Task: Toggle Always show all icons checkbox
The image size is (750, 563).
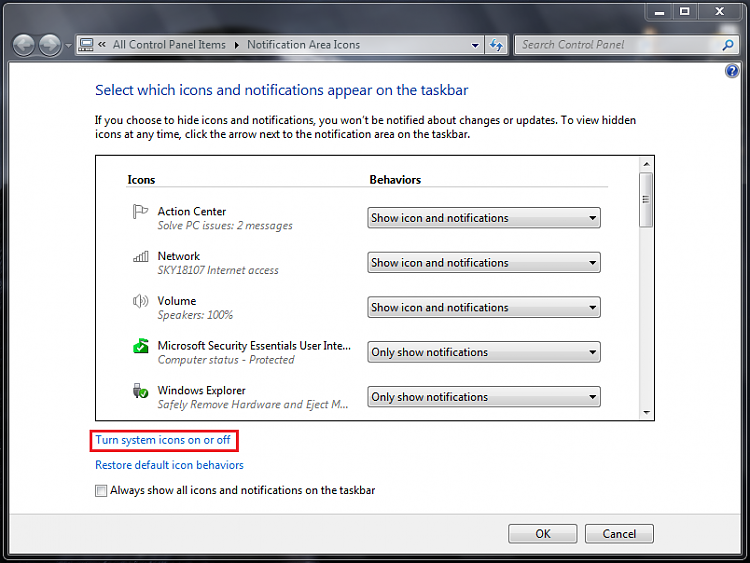Action: pyautogui.click(x=101, y=491)
